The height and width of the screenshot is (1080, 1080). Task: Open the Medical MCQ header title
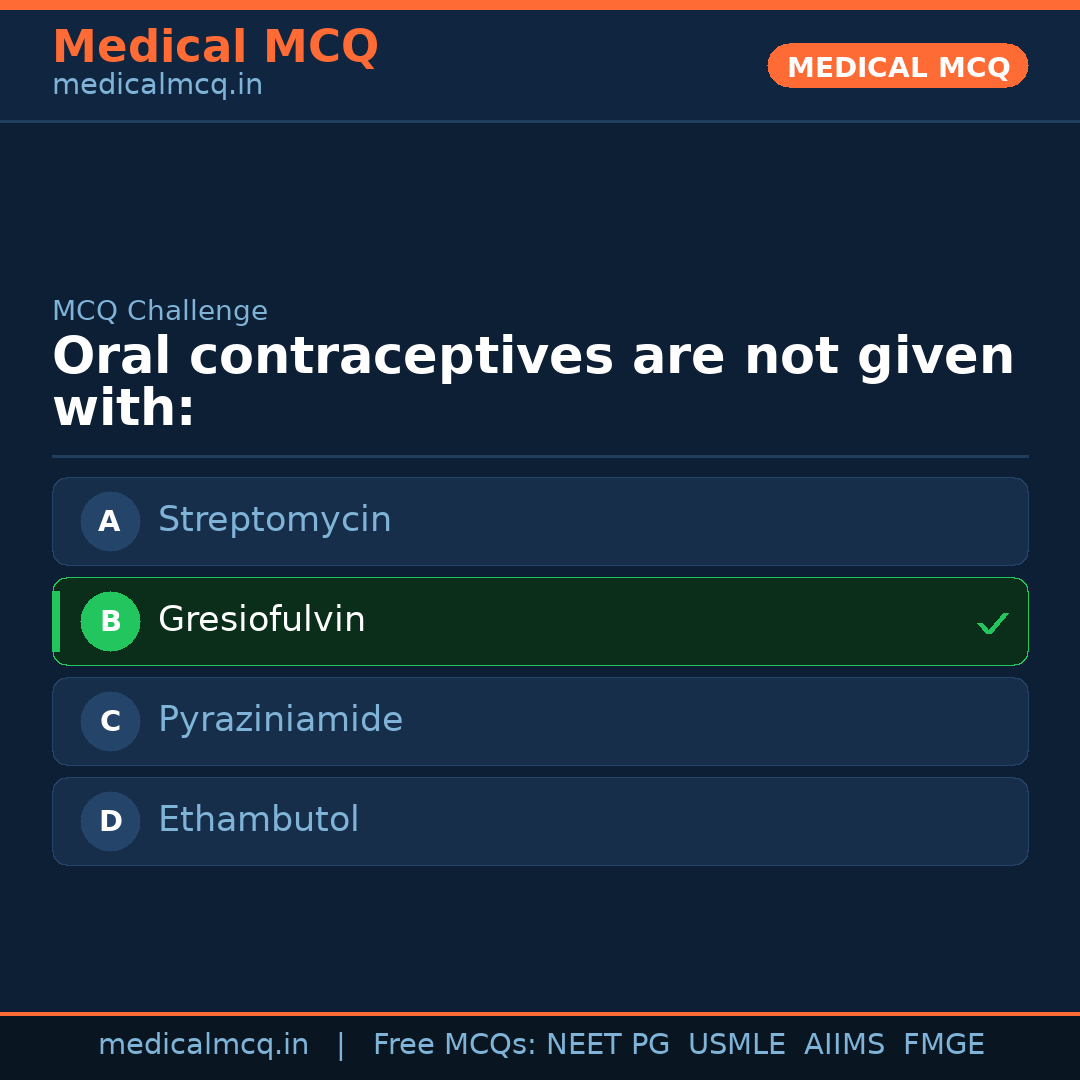[215, 47]
